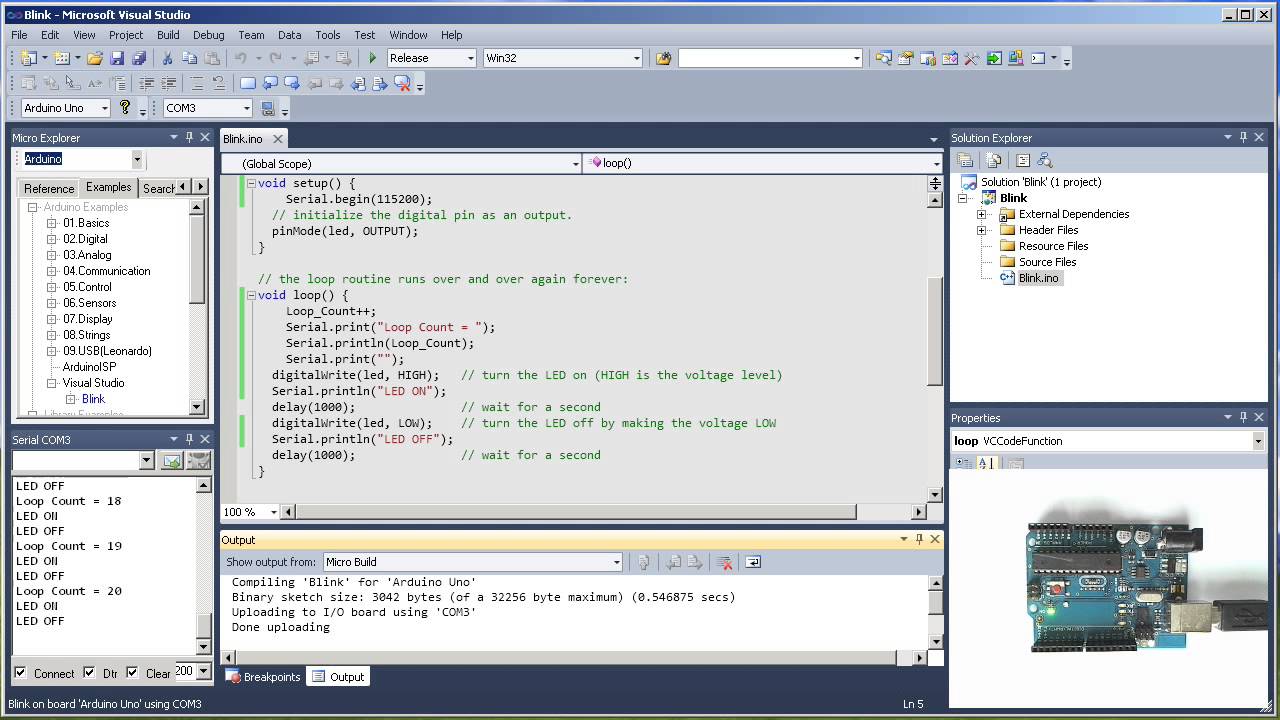
Task: Select the Blink.ino editor tab
Action: click(243, 139)
